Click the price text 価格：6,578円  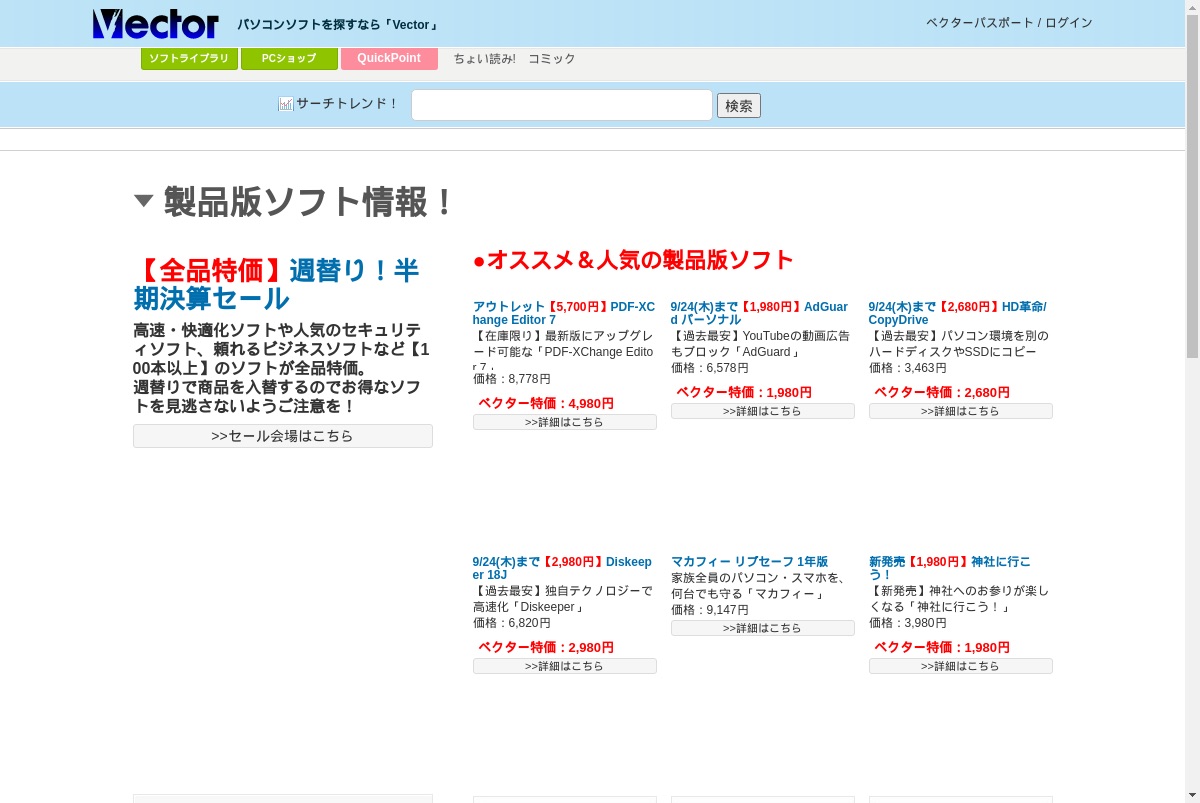(x=710, y=368)
